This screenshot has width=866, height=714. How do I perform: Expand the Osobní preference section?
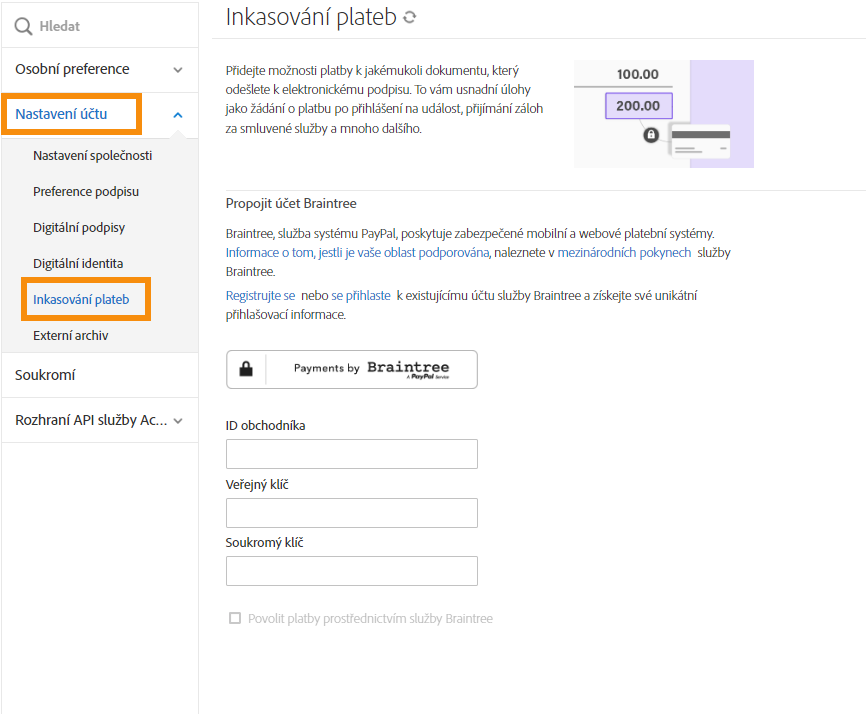point(178,70)
